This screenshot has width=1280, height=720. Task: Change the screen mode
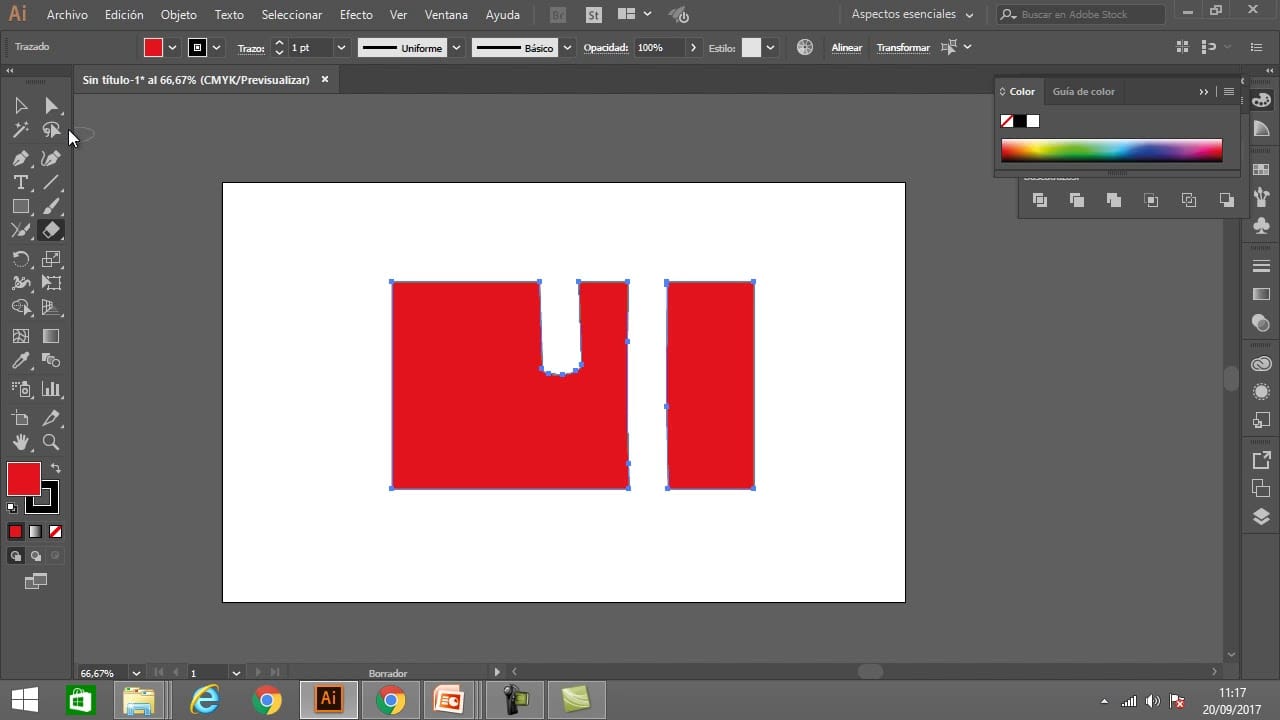coord(35,581)
